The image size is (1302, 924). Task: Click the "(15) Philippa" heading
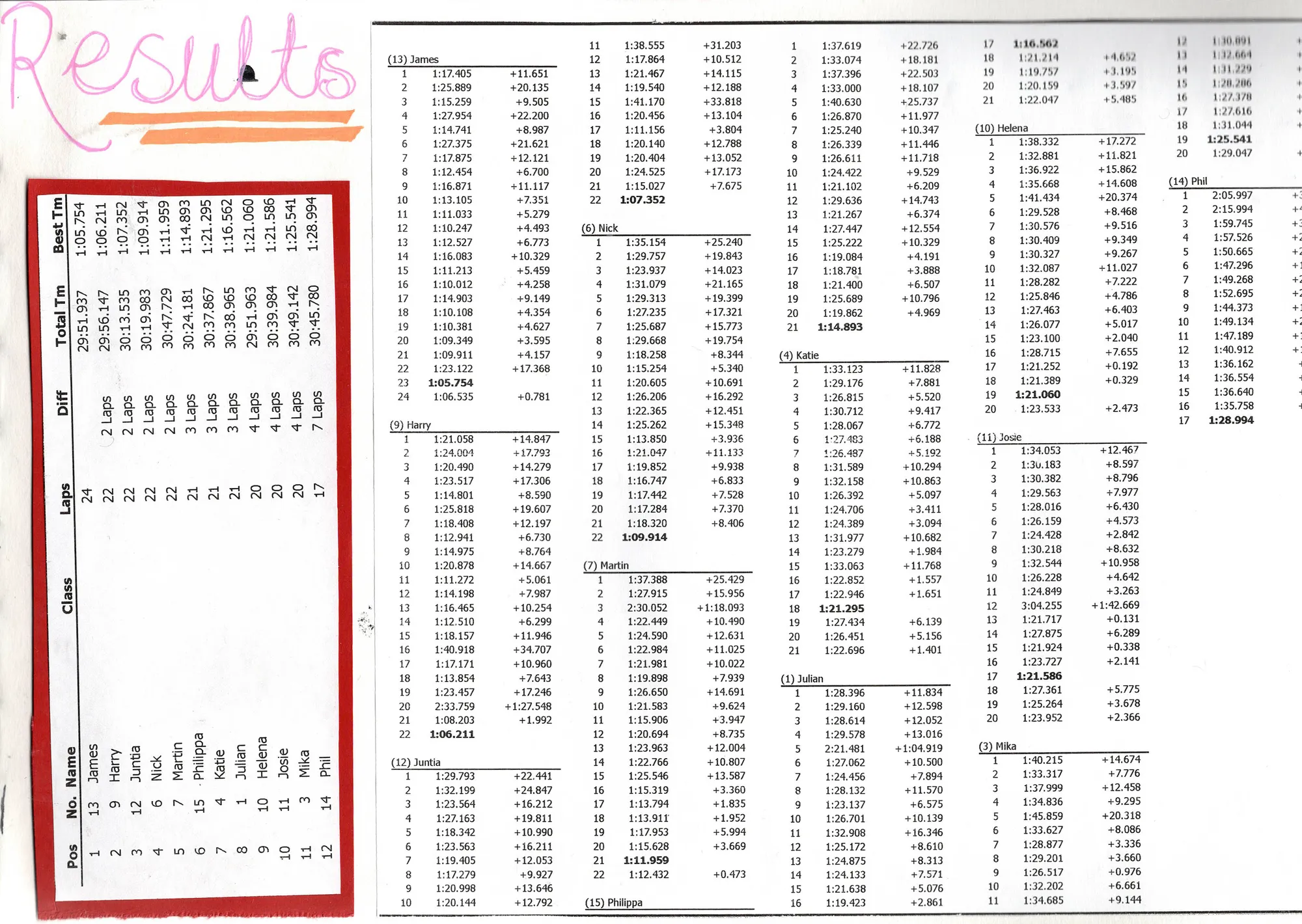(x=613, y=903)
